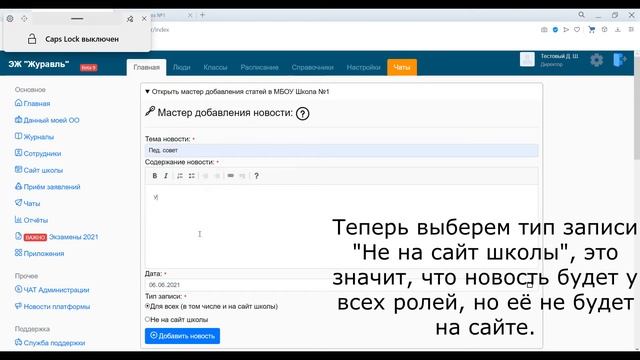Insert bulleted list in news content

191,176
